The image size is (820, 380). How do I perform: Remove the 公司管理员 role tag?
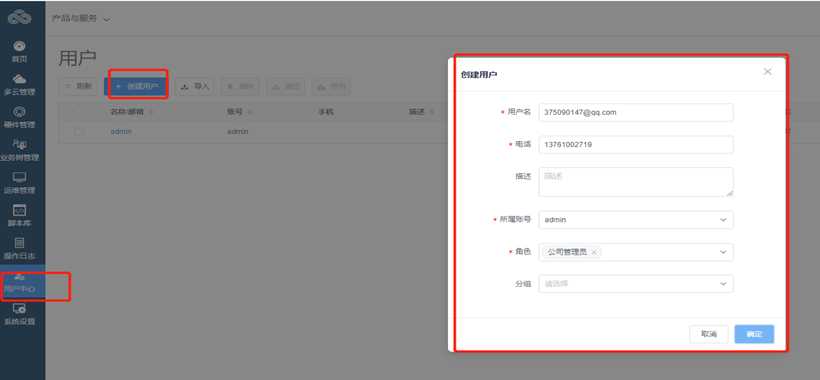tap(594, 252)
